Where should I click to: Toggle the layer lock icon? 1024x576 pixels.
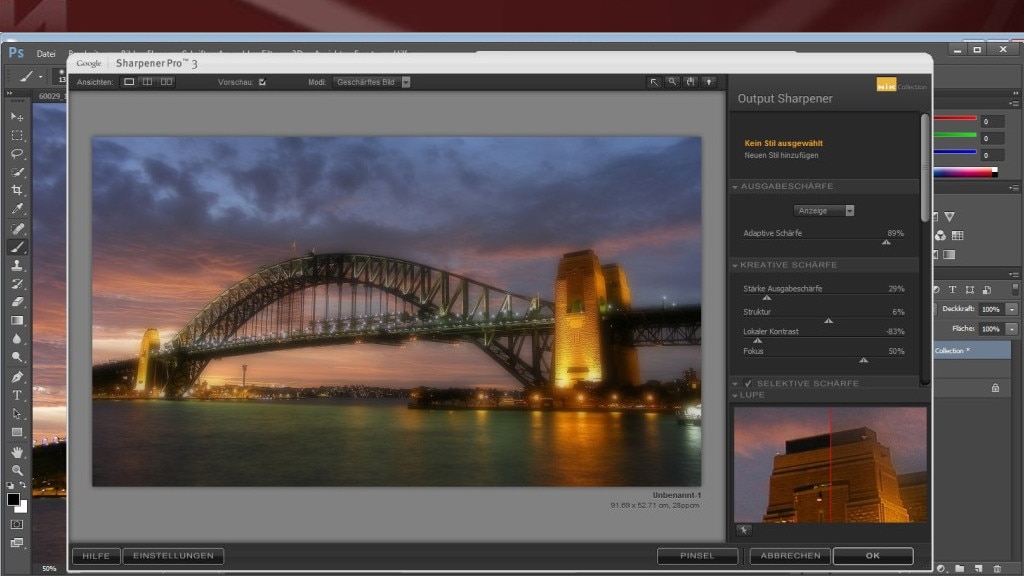click(995, 388)
